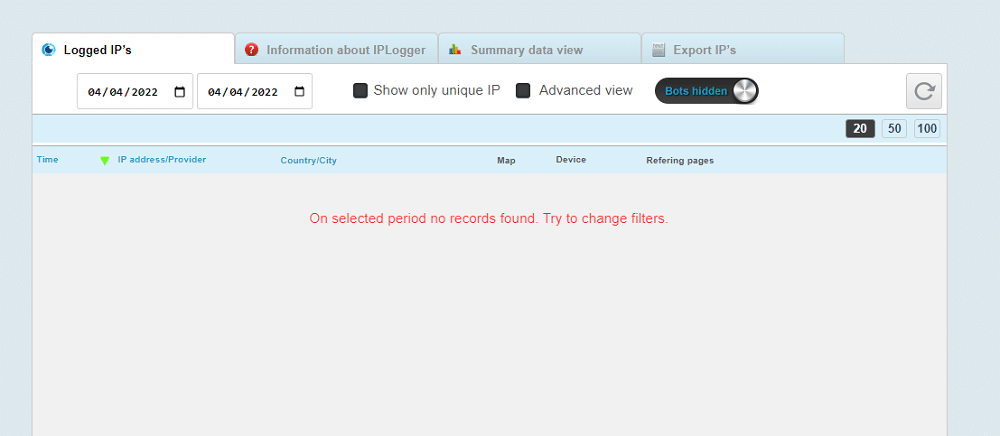Viewport: 1000px width, 436px height.
Task: Sort by the Time column header
Action: point(47,159)
